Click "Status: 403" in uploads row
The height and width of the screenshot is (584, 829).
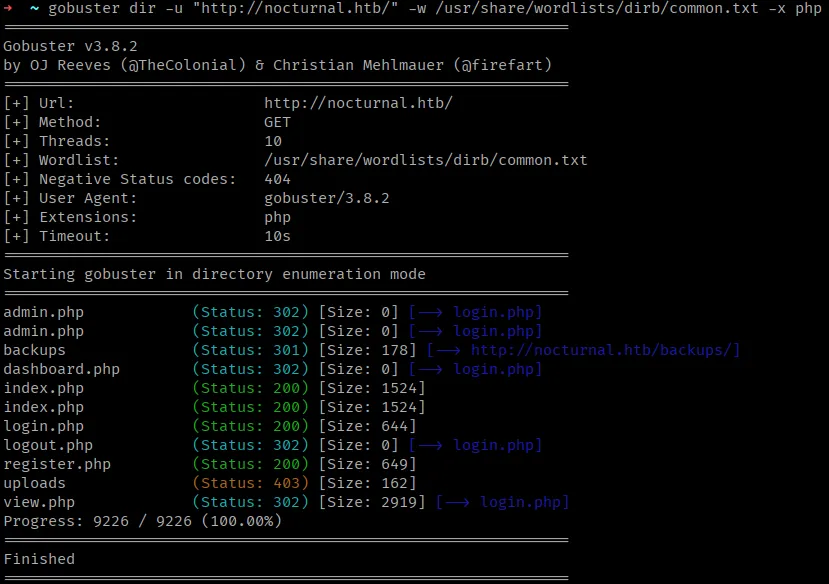coord(250,483)
